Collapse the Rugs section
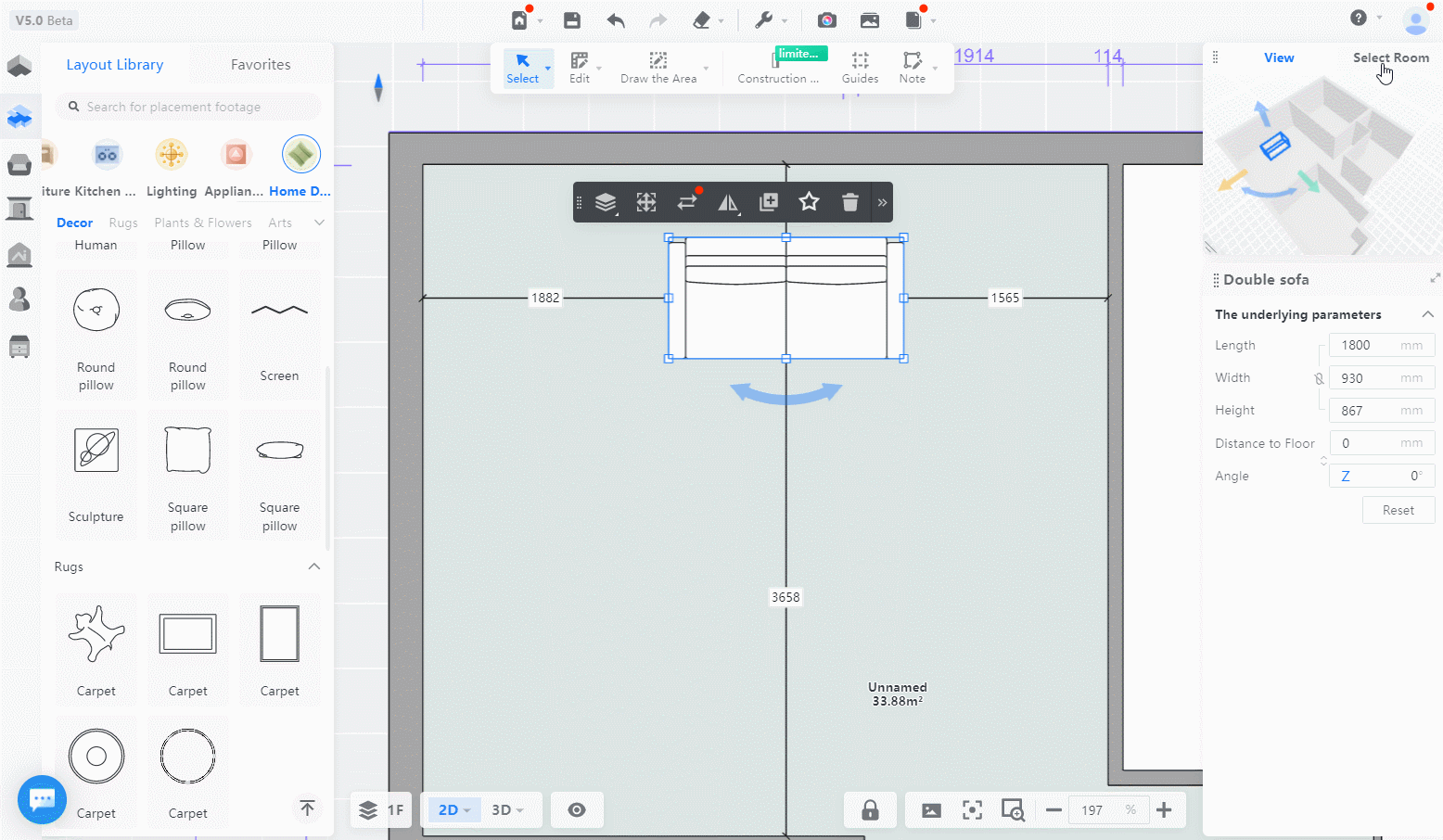The width and height of the screenshot is (1443, 840). pyautogui.click(x=314, y=566)
